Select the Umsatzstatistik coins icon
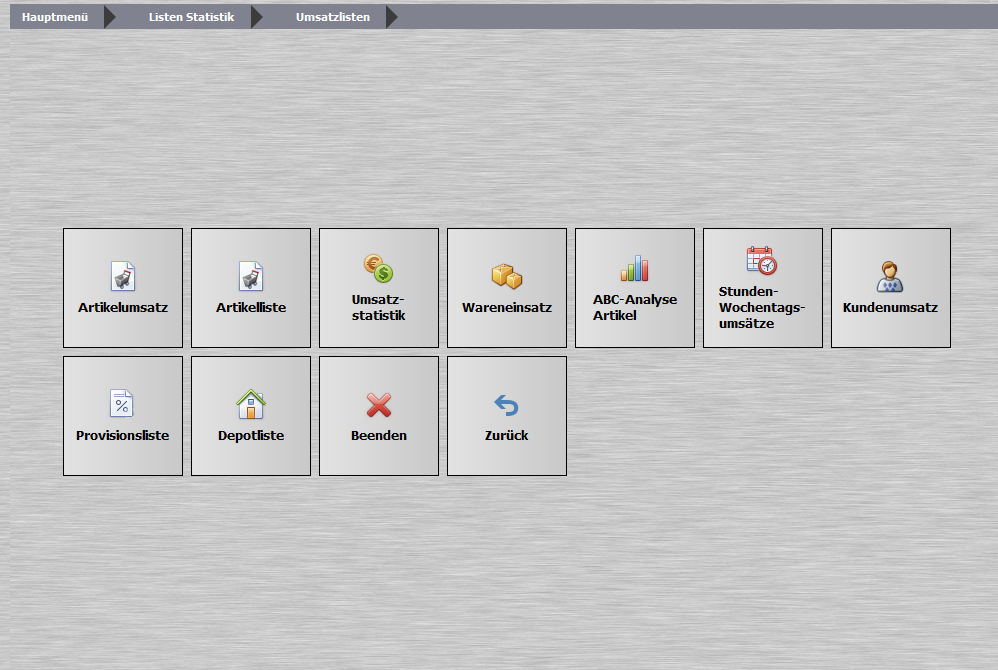The height and width of the screenshot is (670, 998). coord(379,269)
